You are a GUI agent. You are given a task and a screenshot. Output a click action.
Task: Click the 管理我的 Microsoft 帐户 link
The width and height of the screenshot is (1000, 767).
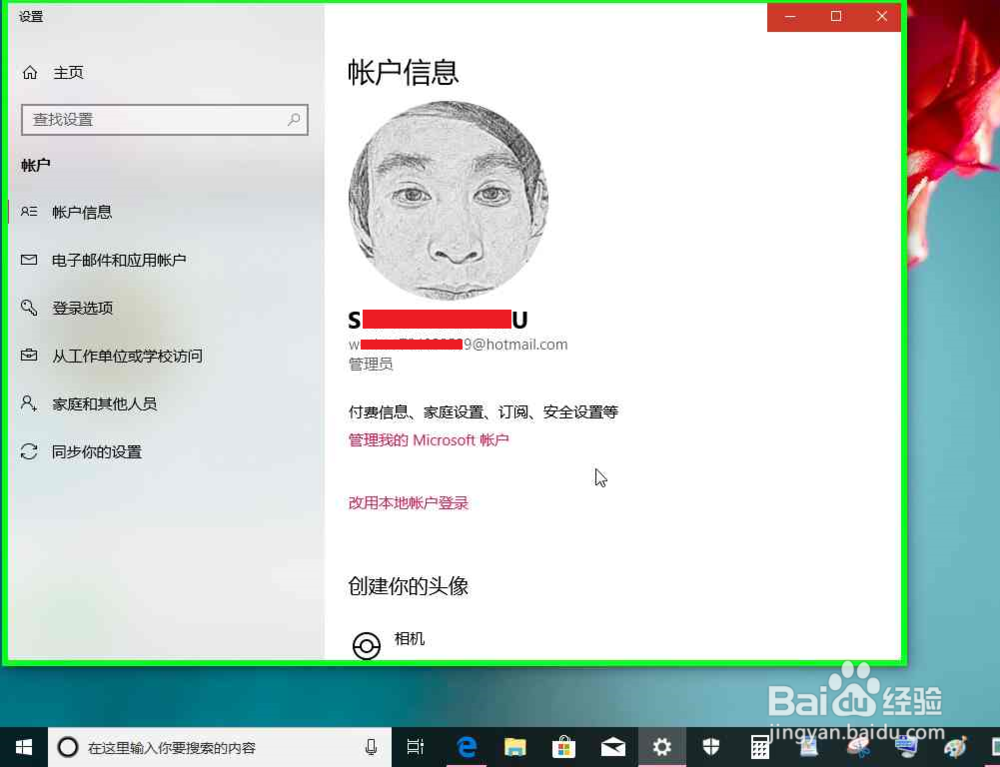coord(428,440)
